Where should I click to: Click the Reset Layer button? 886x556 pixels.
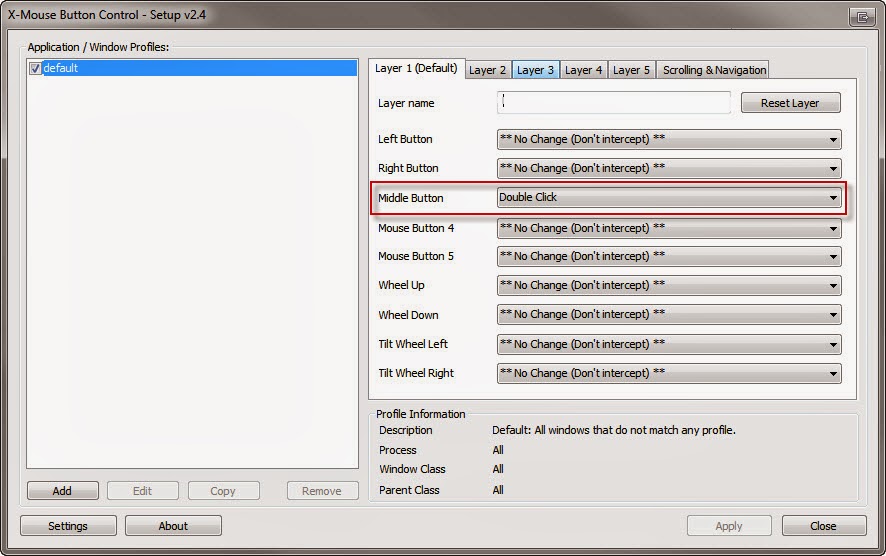790,103
